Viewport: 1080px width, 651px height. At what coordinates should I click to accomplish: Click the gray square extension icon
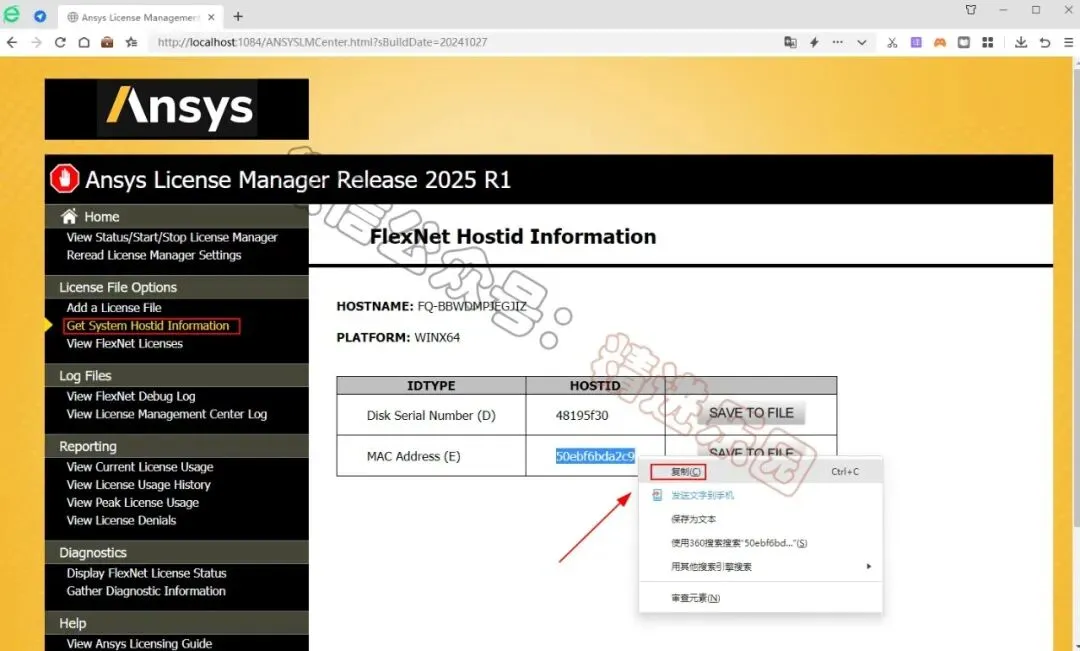[964, 42]
